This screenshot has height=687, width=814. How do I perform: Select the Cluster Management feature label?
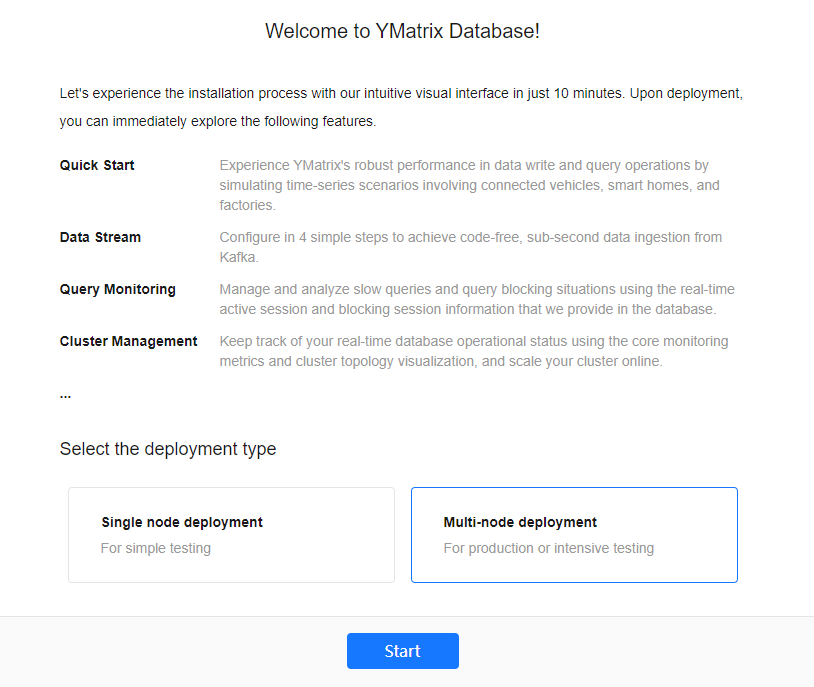[128, 341]
